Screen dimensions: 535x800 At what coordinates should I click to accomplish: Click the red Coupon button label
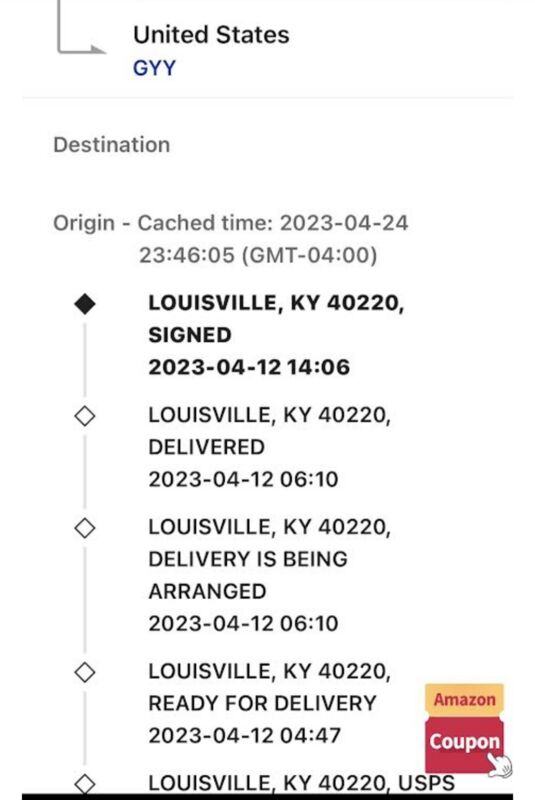[464, 741]
